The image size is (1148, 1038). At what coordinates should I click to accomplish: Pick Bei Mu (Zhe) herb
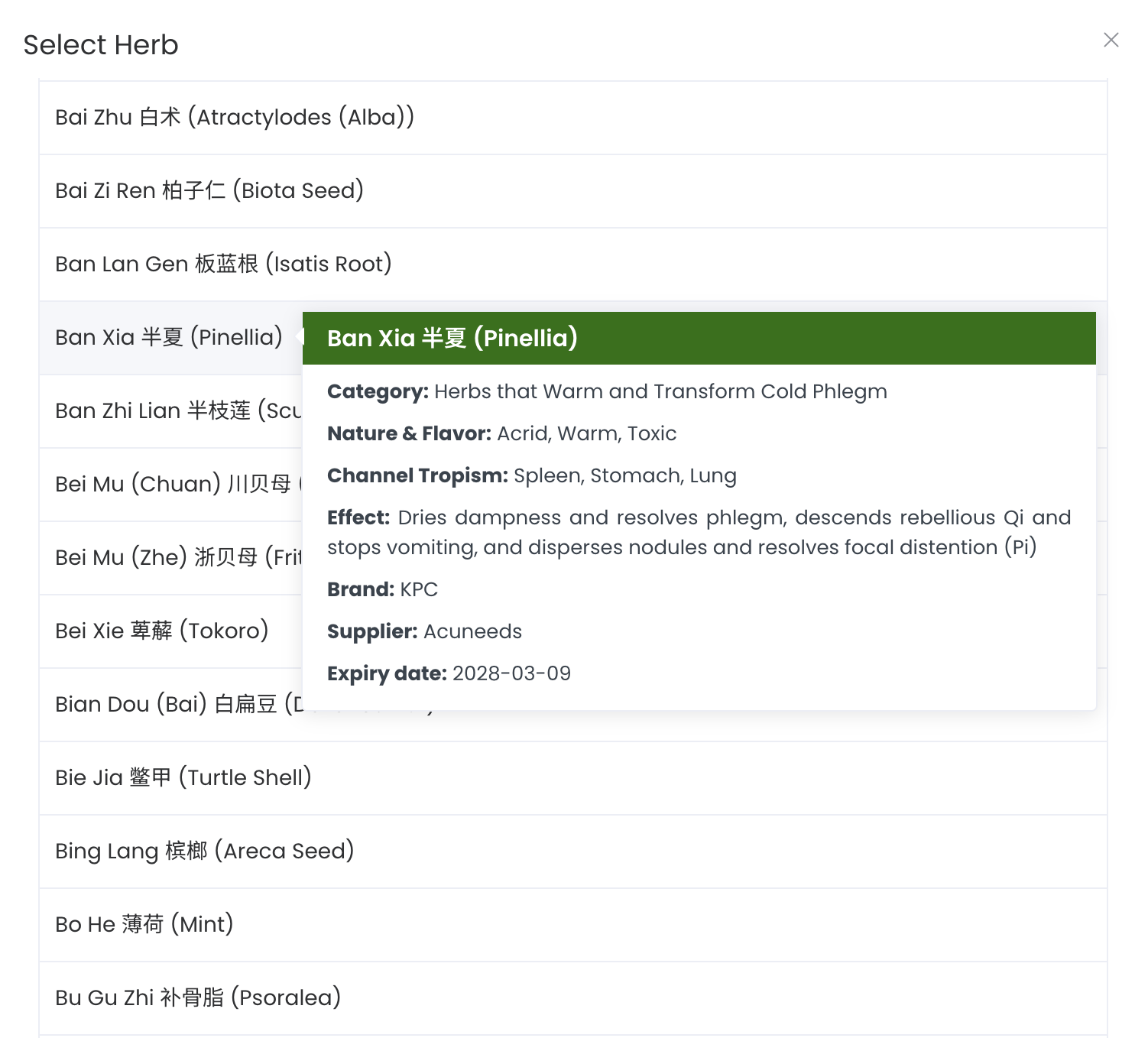coord(177,558)
